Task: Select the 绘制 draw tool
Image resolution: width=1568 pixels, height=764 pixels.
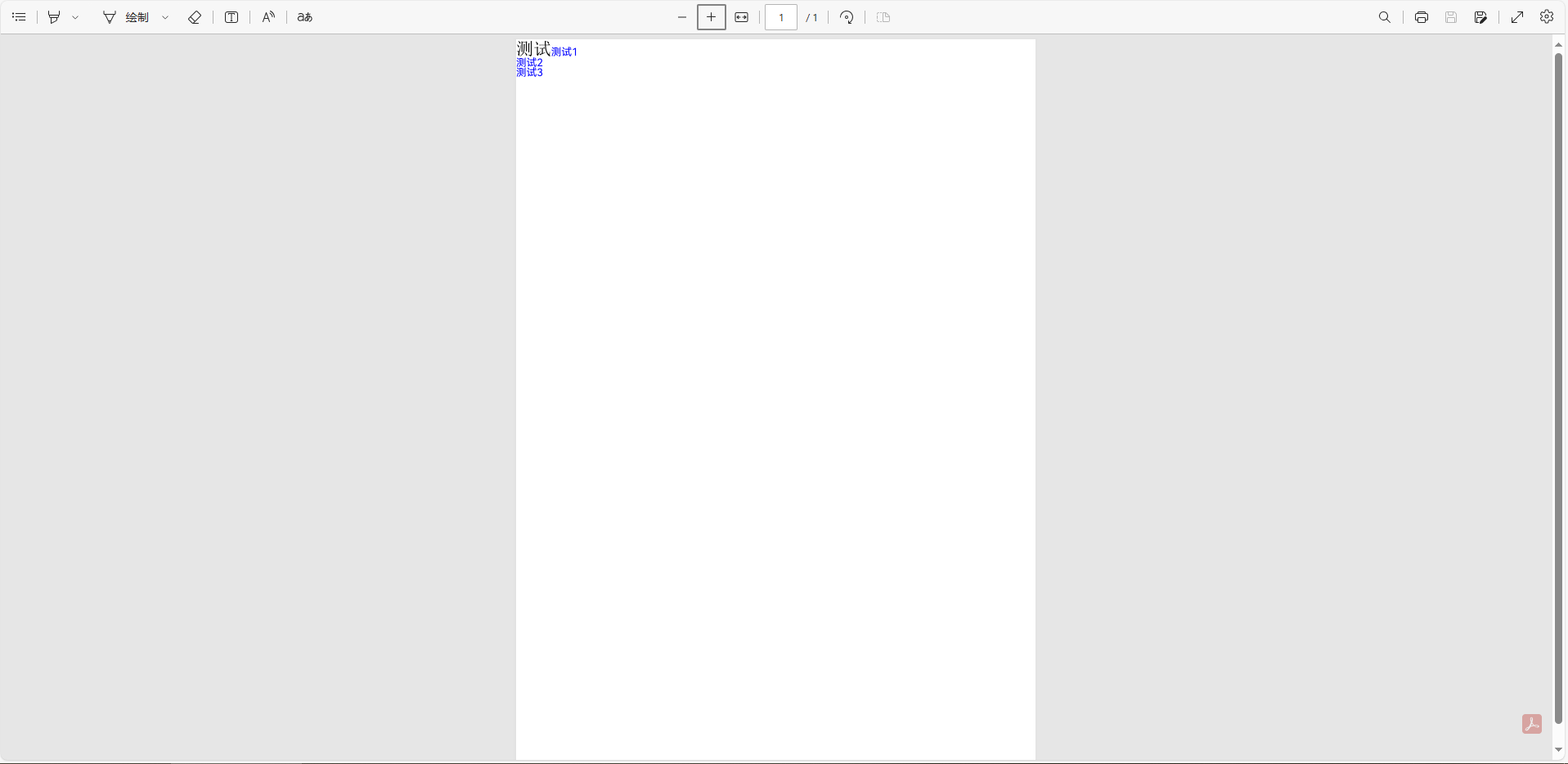Action: [x=126, y=17]
